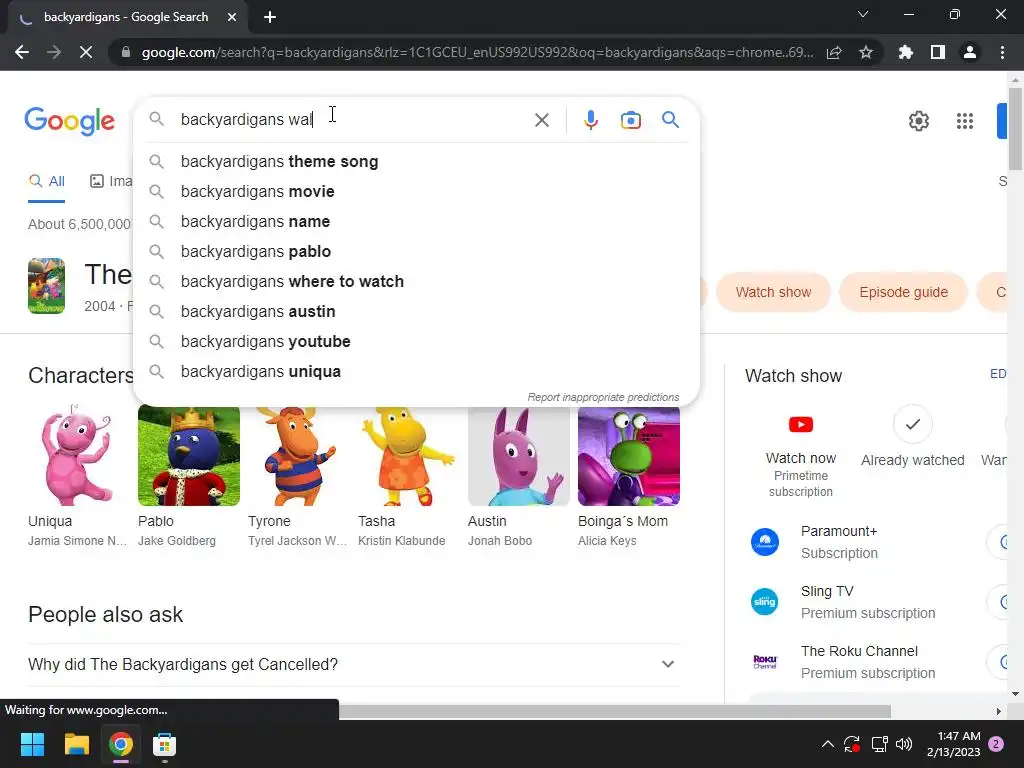Open the Google apps grid
This screenshot has width=1024, height=768.
point(965,121)
